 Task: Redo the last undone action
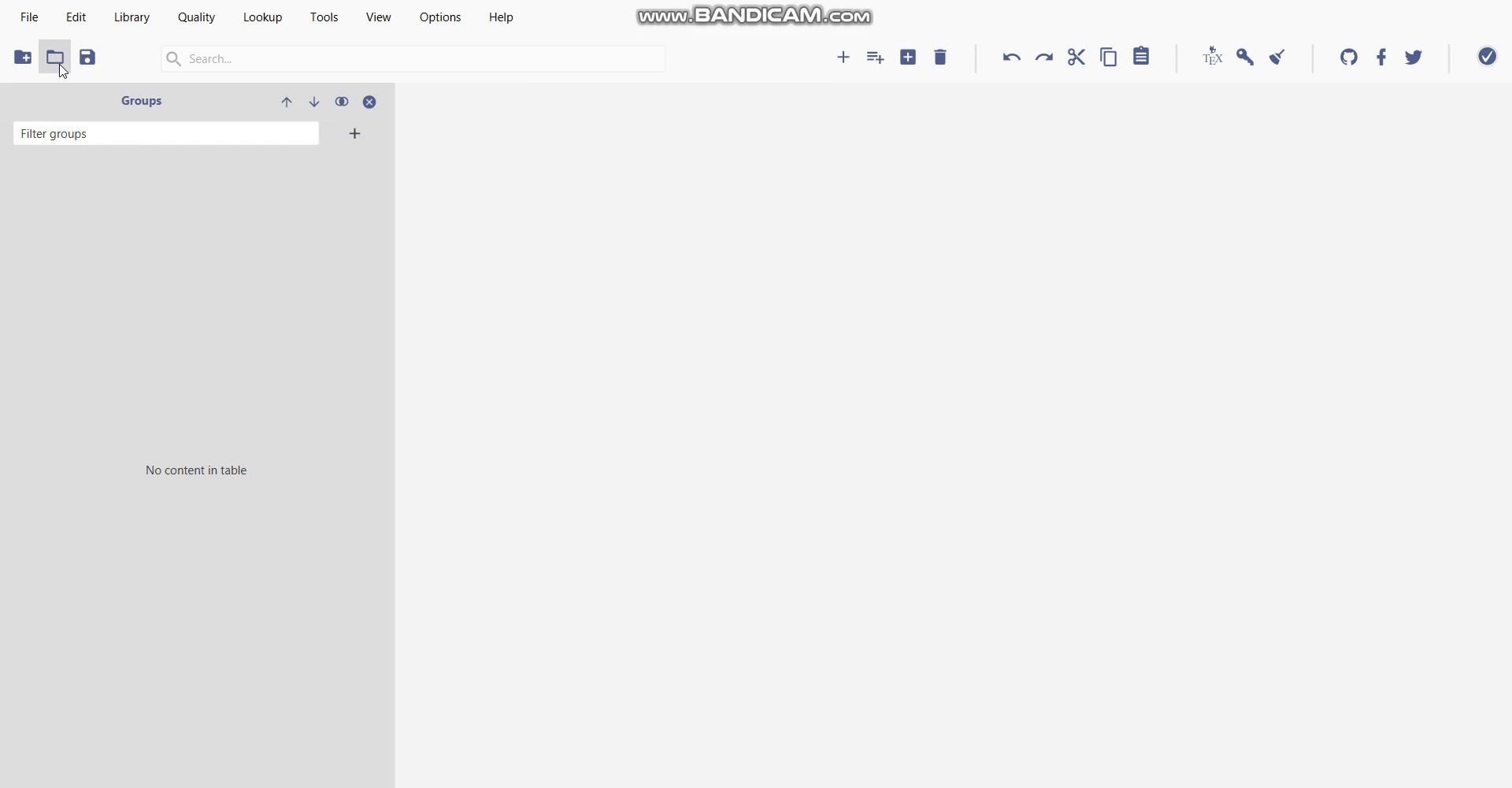[1044, 58]
